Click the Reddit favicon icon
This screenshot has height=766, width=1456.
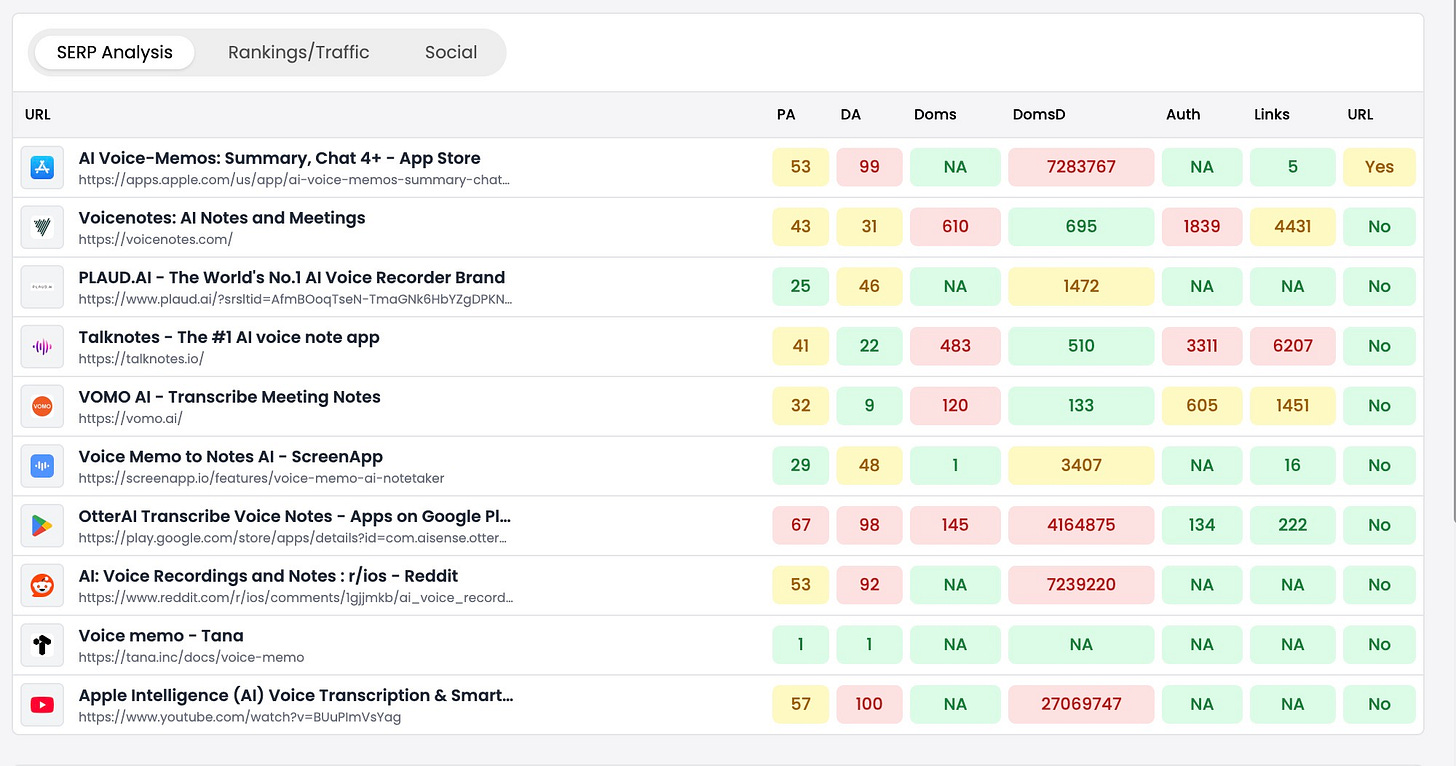tap(42, 585)
